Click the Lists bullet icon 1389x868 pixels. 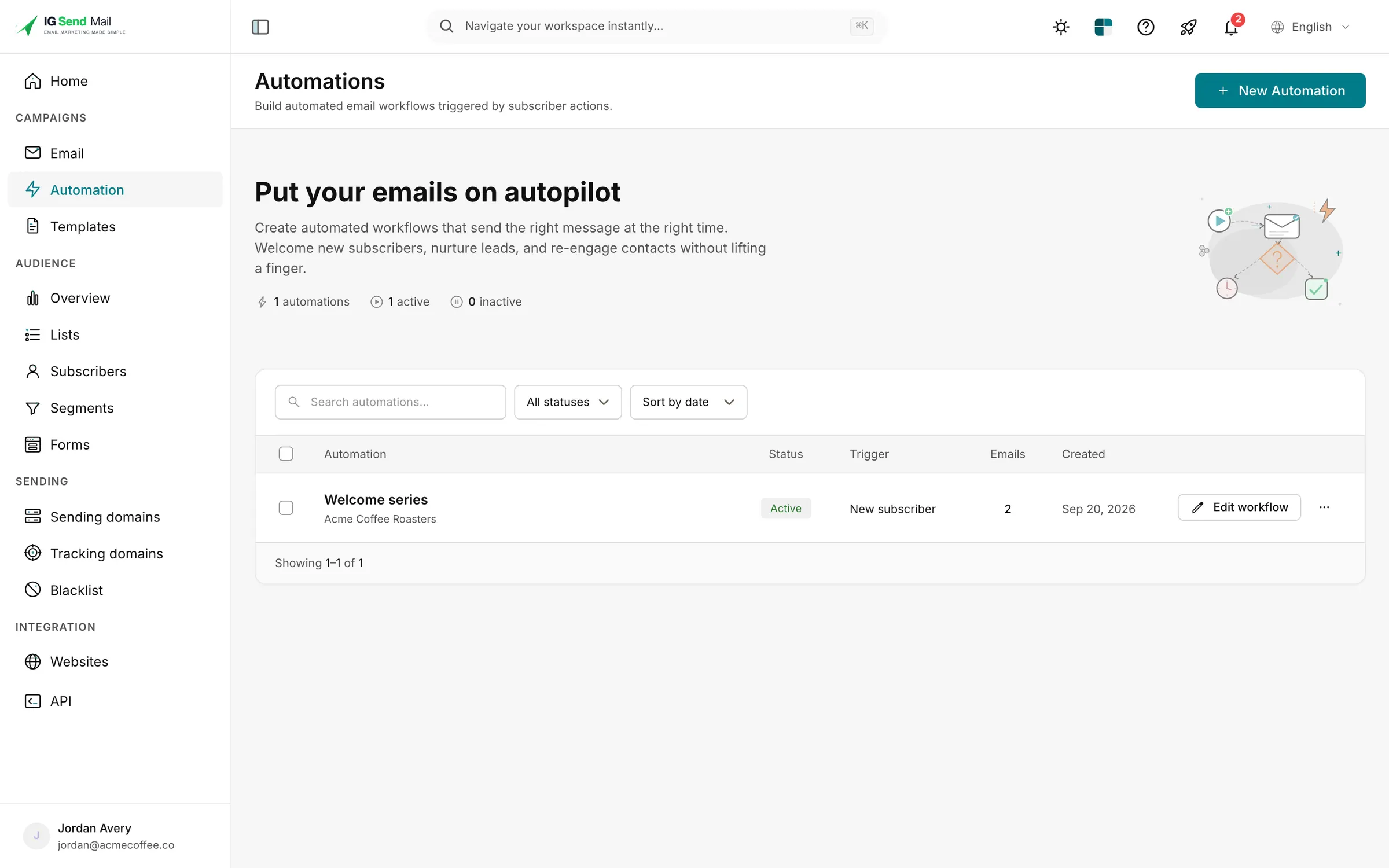point(33,334)
